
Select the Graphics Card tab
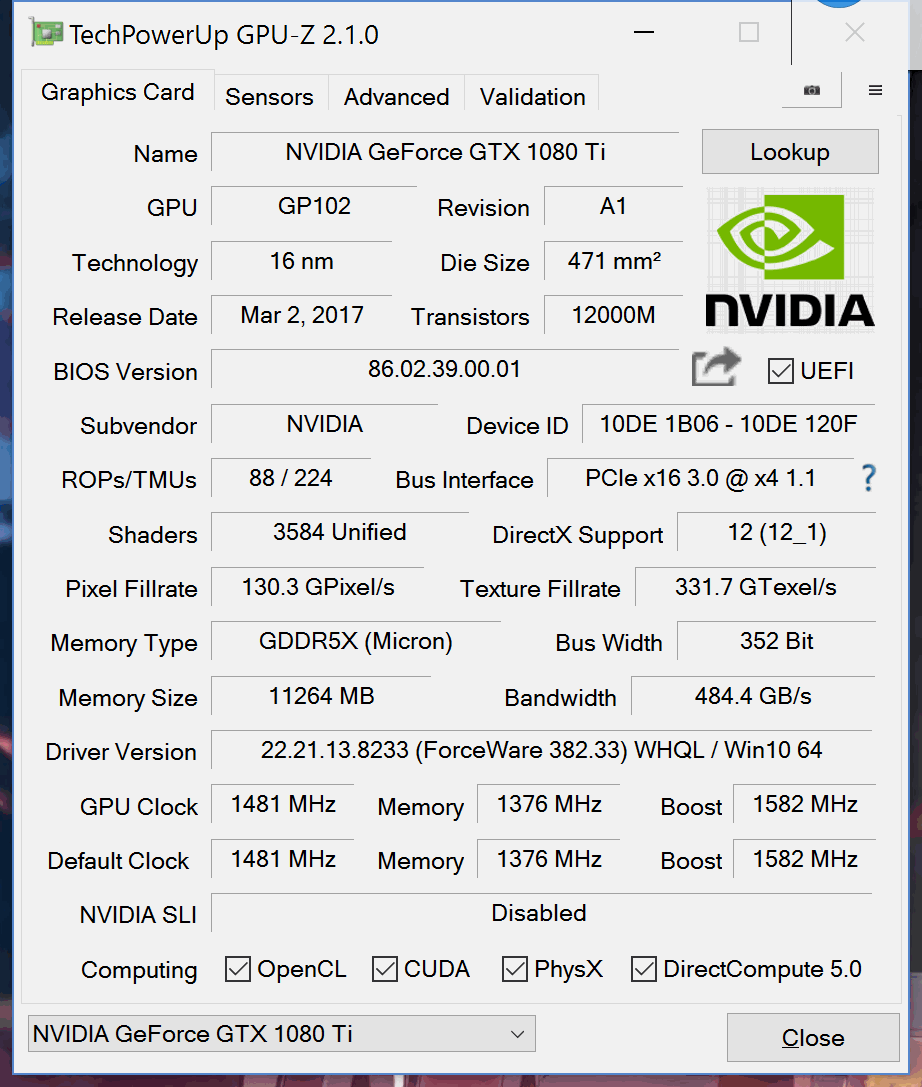click(x=118, y=92)
